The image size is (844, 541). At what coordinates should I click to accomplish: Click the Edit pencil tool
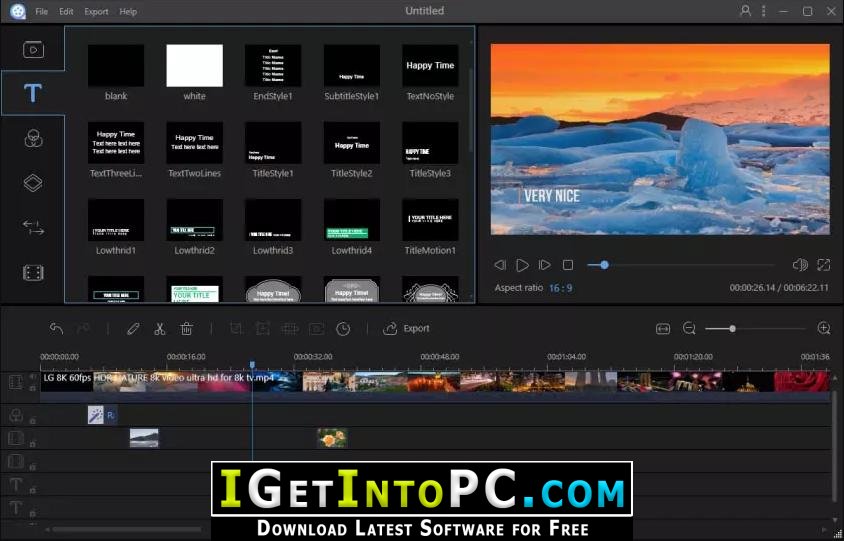pyautogui.click(x=133, y=328)
